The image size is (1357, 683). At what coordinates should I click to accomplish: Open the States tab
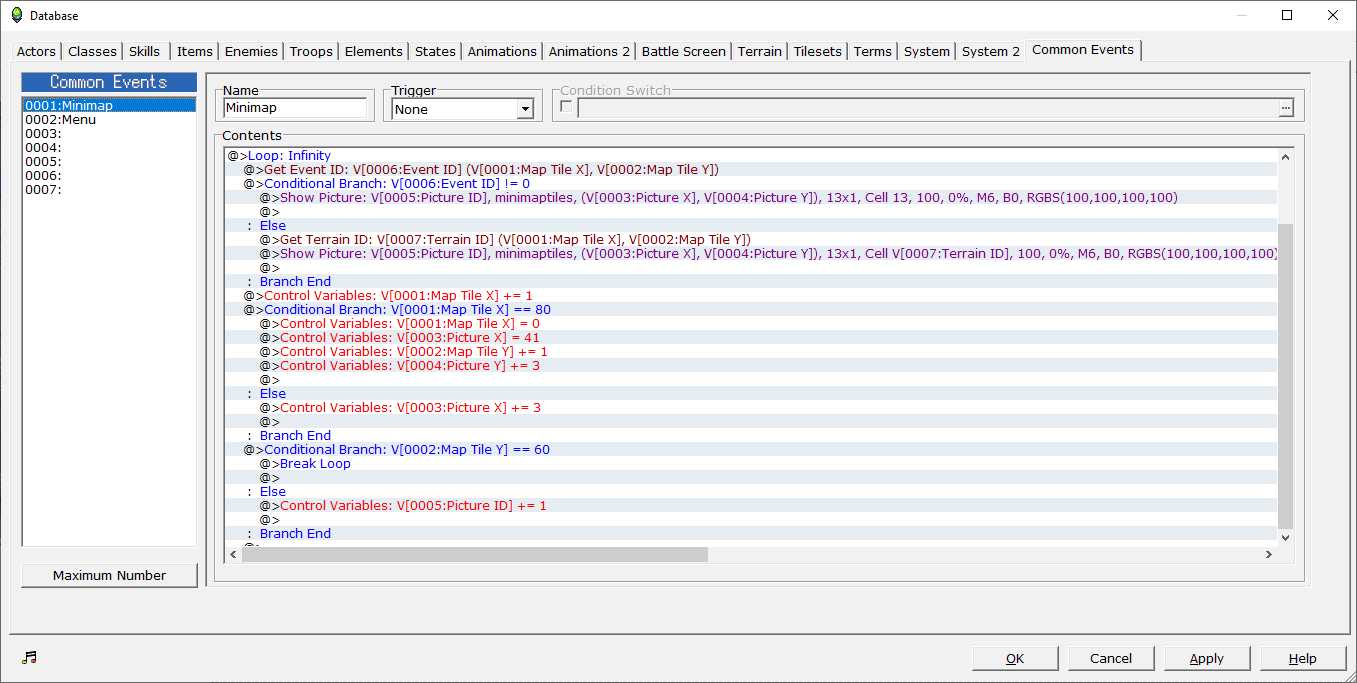436,51
